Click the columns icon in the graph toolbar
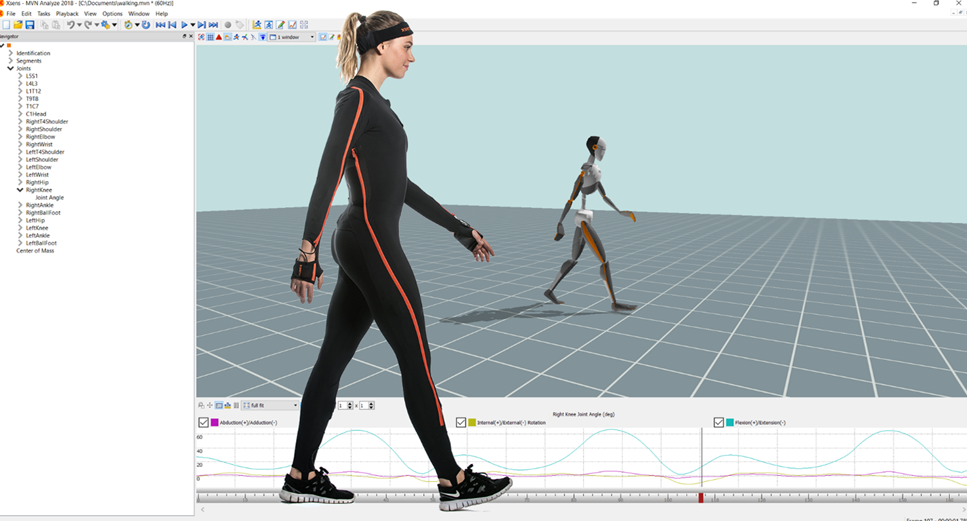 click(x=236, y=405)
